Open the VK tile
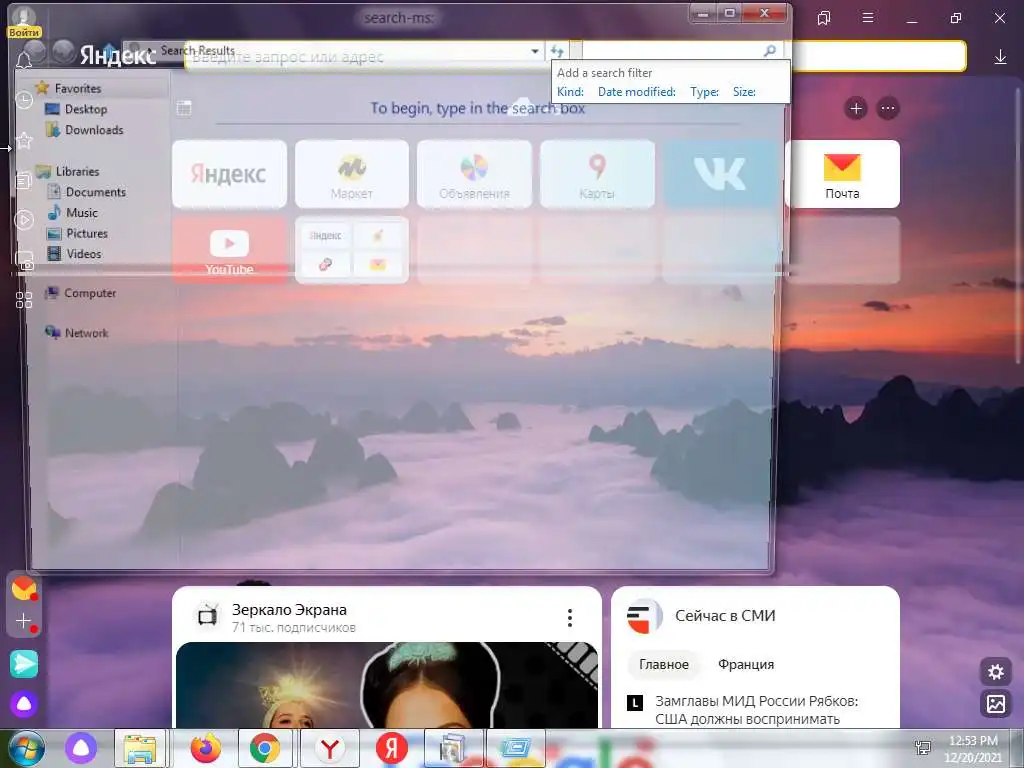 click(720, 174)
